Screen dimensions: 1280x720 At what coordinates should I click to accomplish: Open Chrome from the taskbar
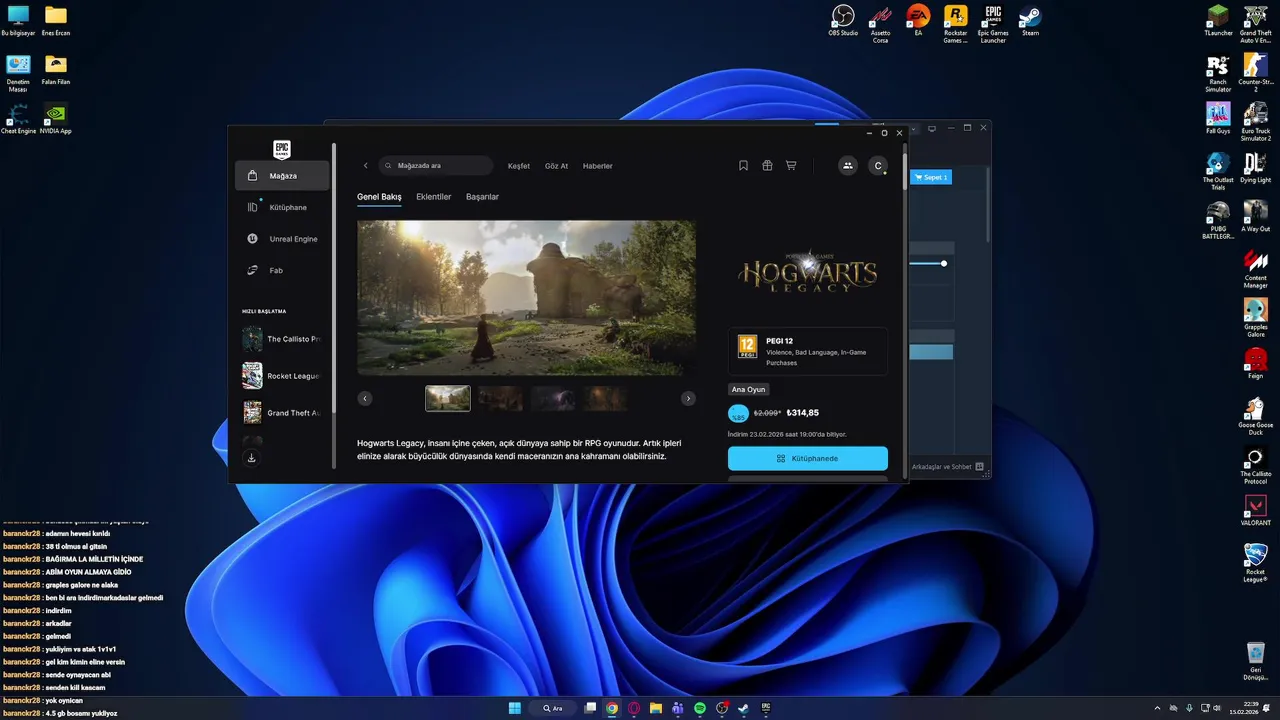point(612,708)
